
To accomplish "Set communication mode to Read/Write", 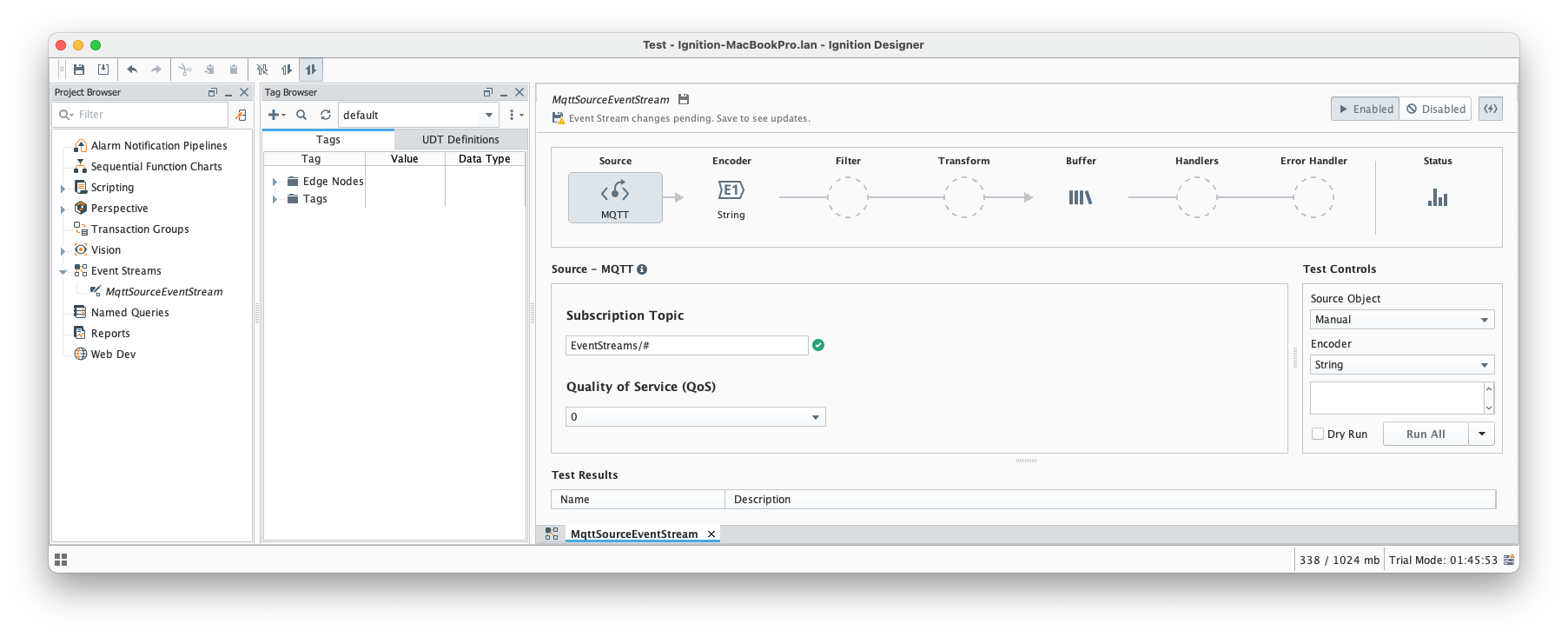I will 311,70.
